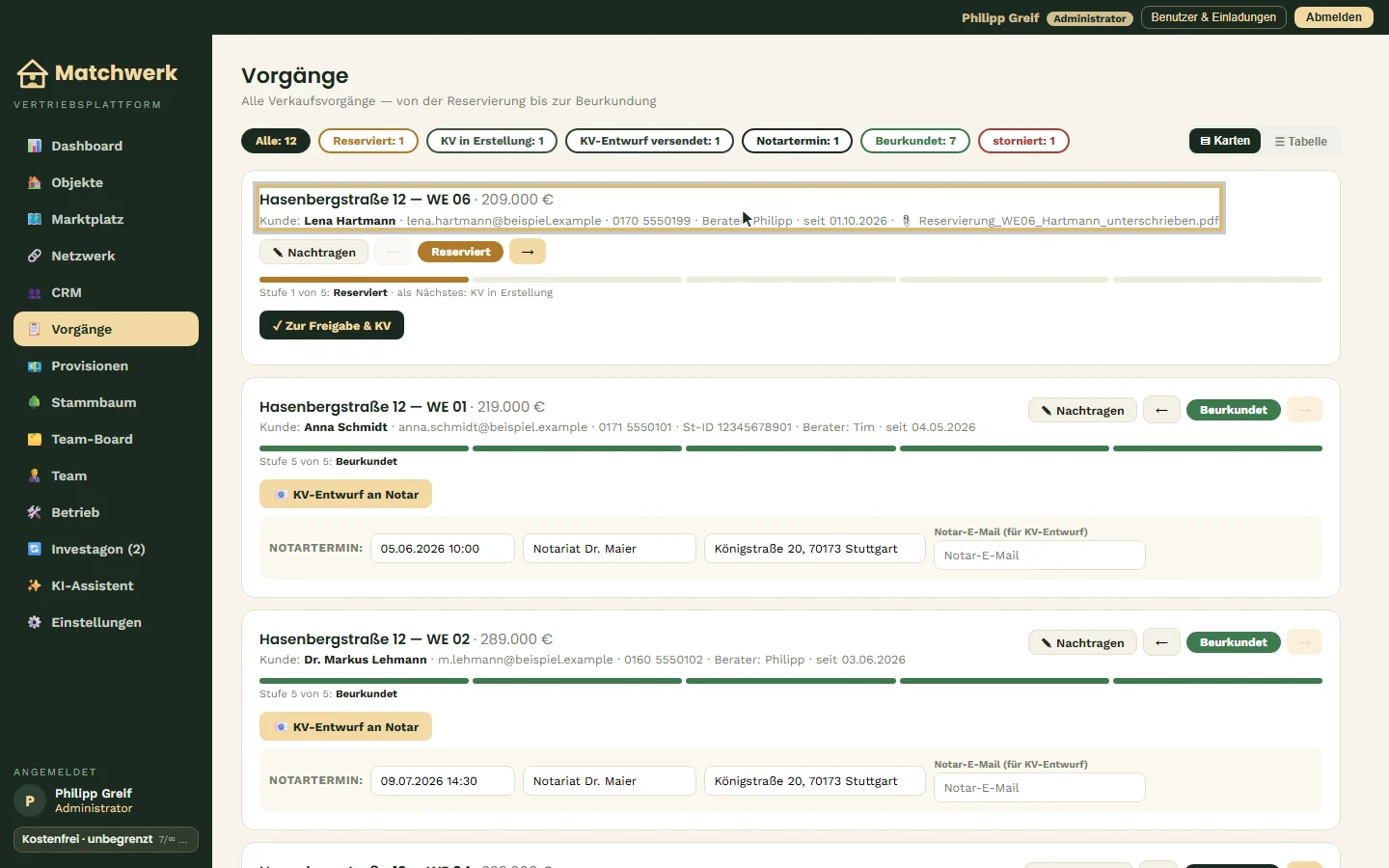This screenshot has width=1389, height=868.
Task: Open Benutzer & Einladungen
Action: coord(1213,17)
